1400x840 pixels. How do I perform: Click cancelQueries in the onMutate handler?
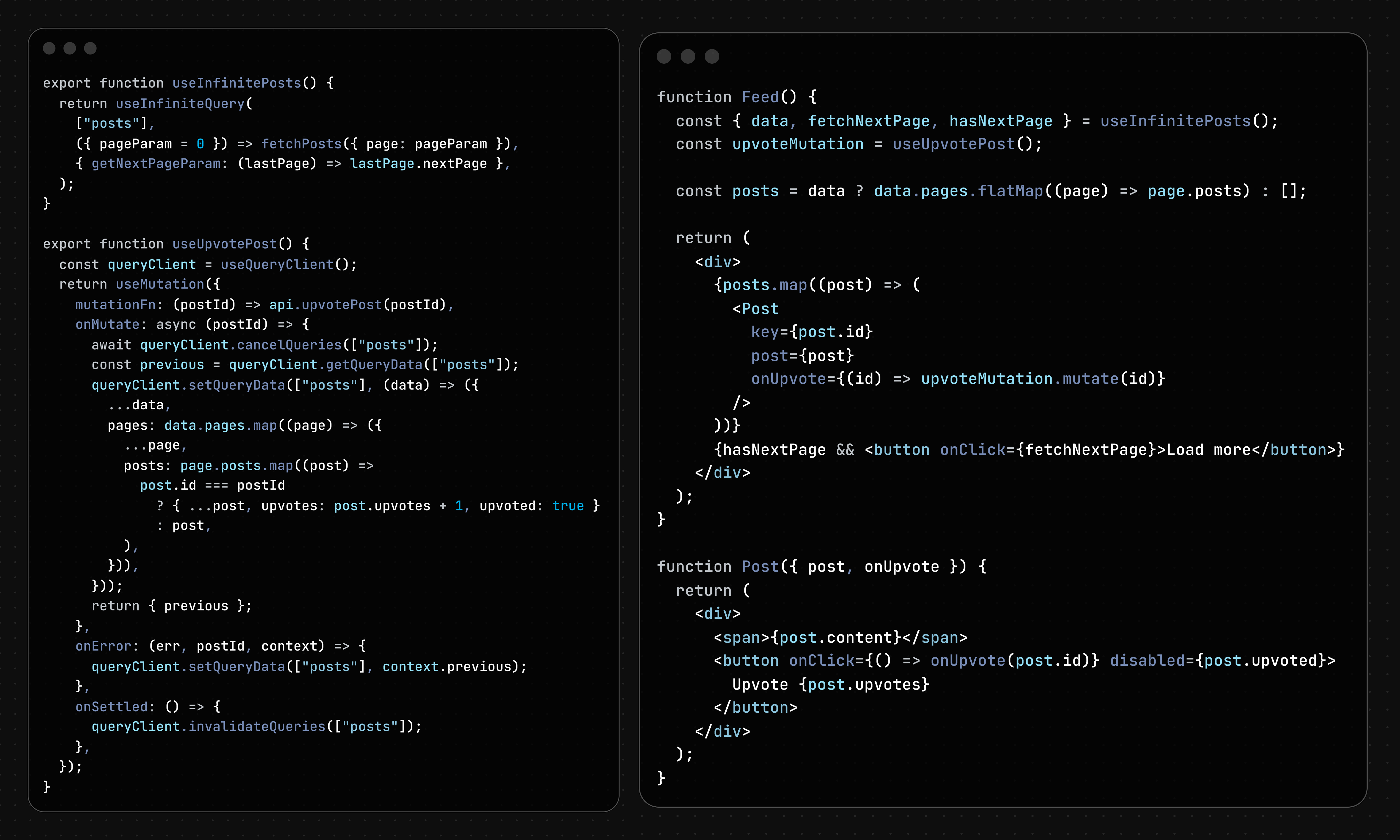[289, 345]
